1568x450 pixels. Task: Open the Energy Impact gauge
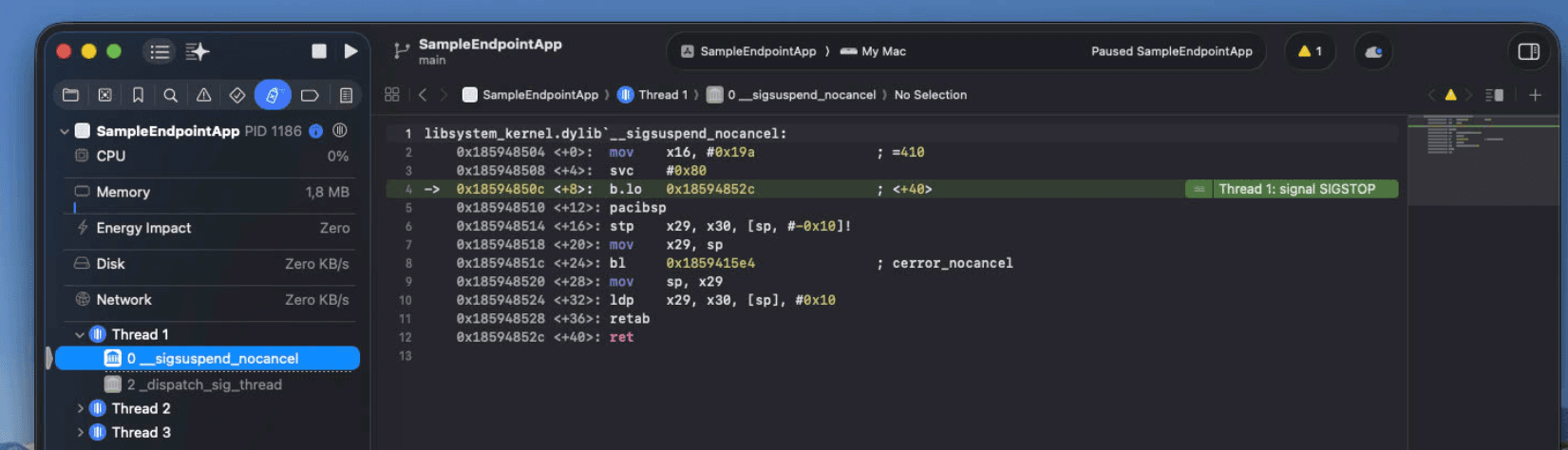coord(210,228)
